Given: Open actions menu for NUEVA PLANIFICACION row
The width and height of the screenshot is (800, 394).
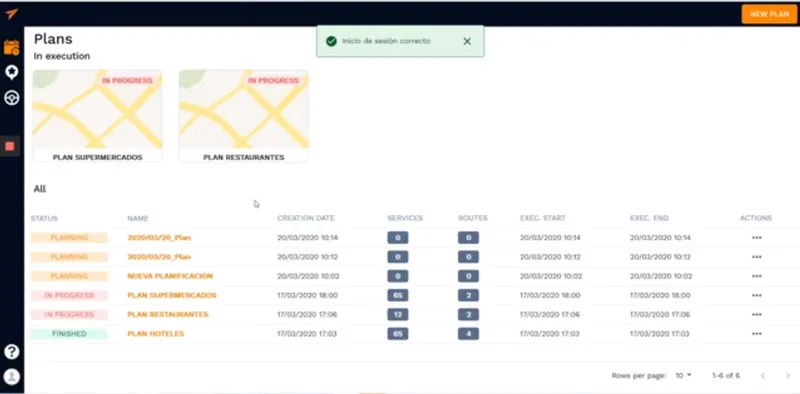Looking at the screenshot, I should click(x=757, y=276).
